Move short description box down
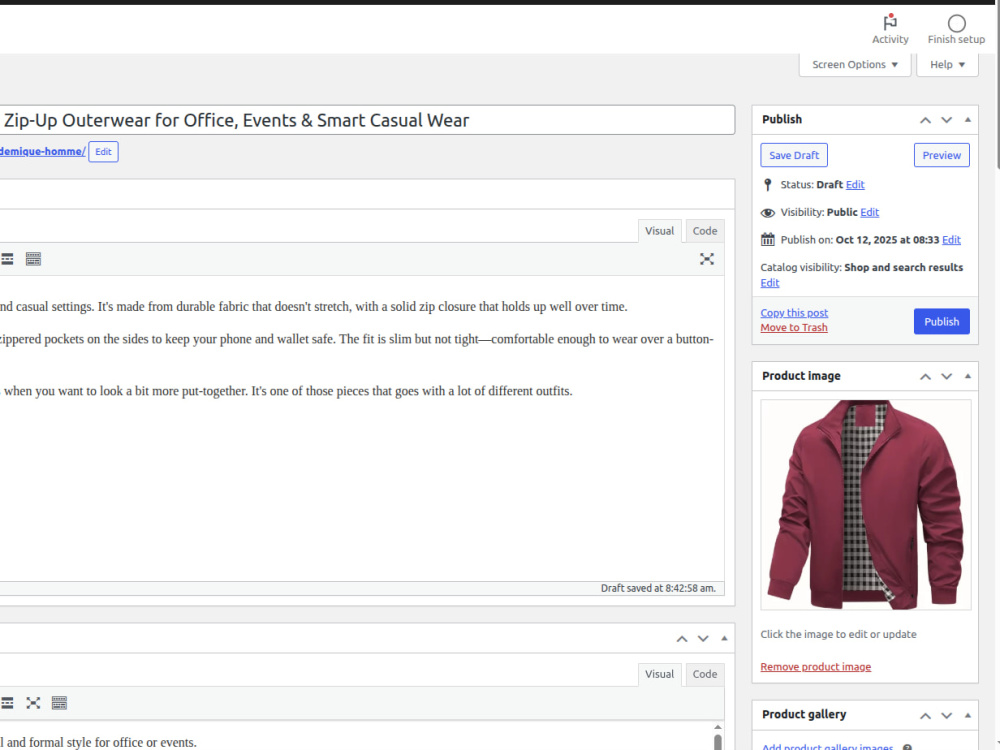 (703, 638)
